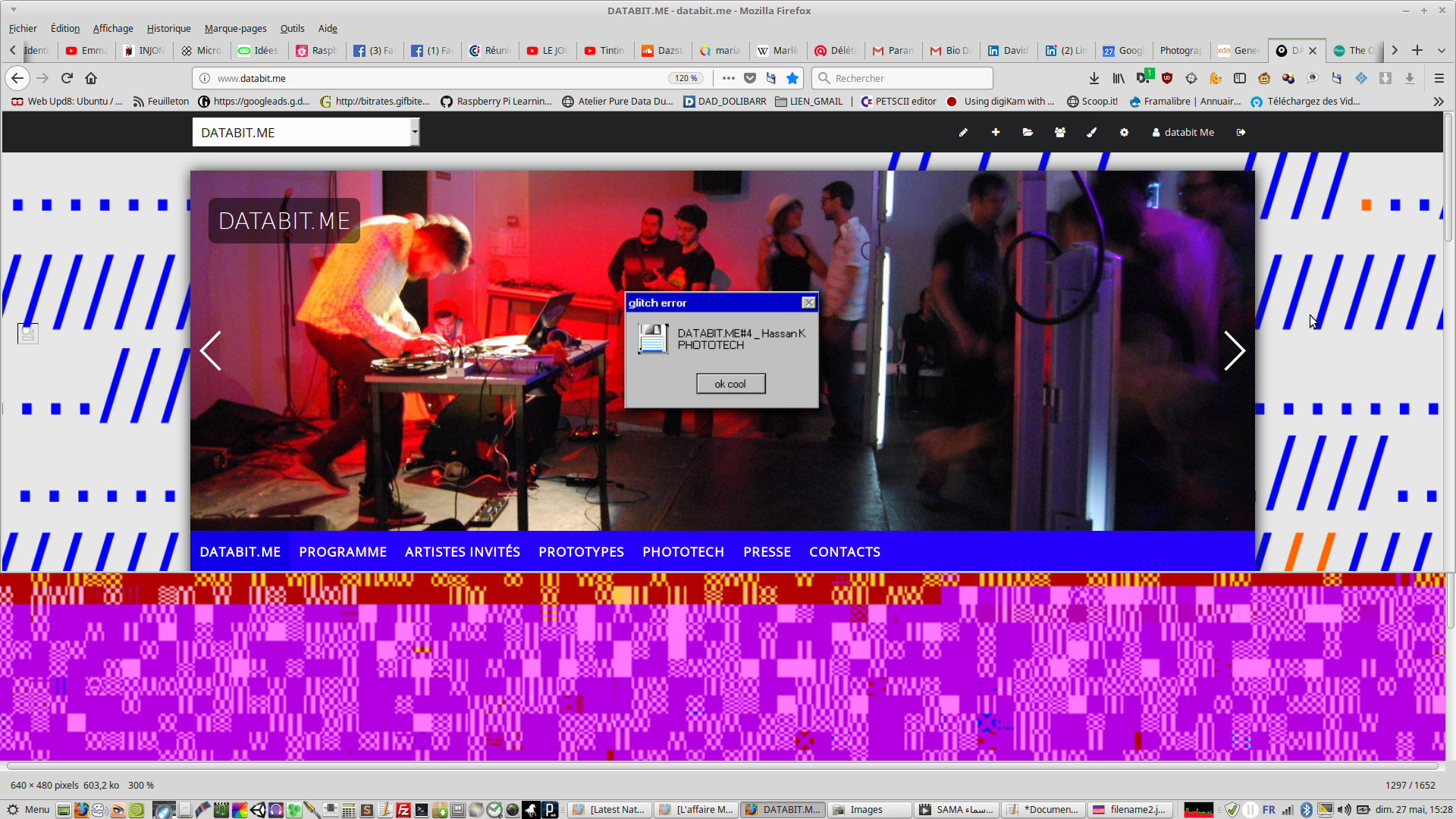The height and width of the screenshot is (819, 1456).
Task: Click the paintbrush theme icon in admin bar
Action: click(x=1092, y=132)
